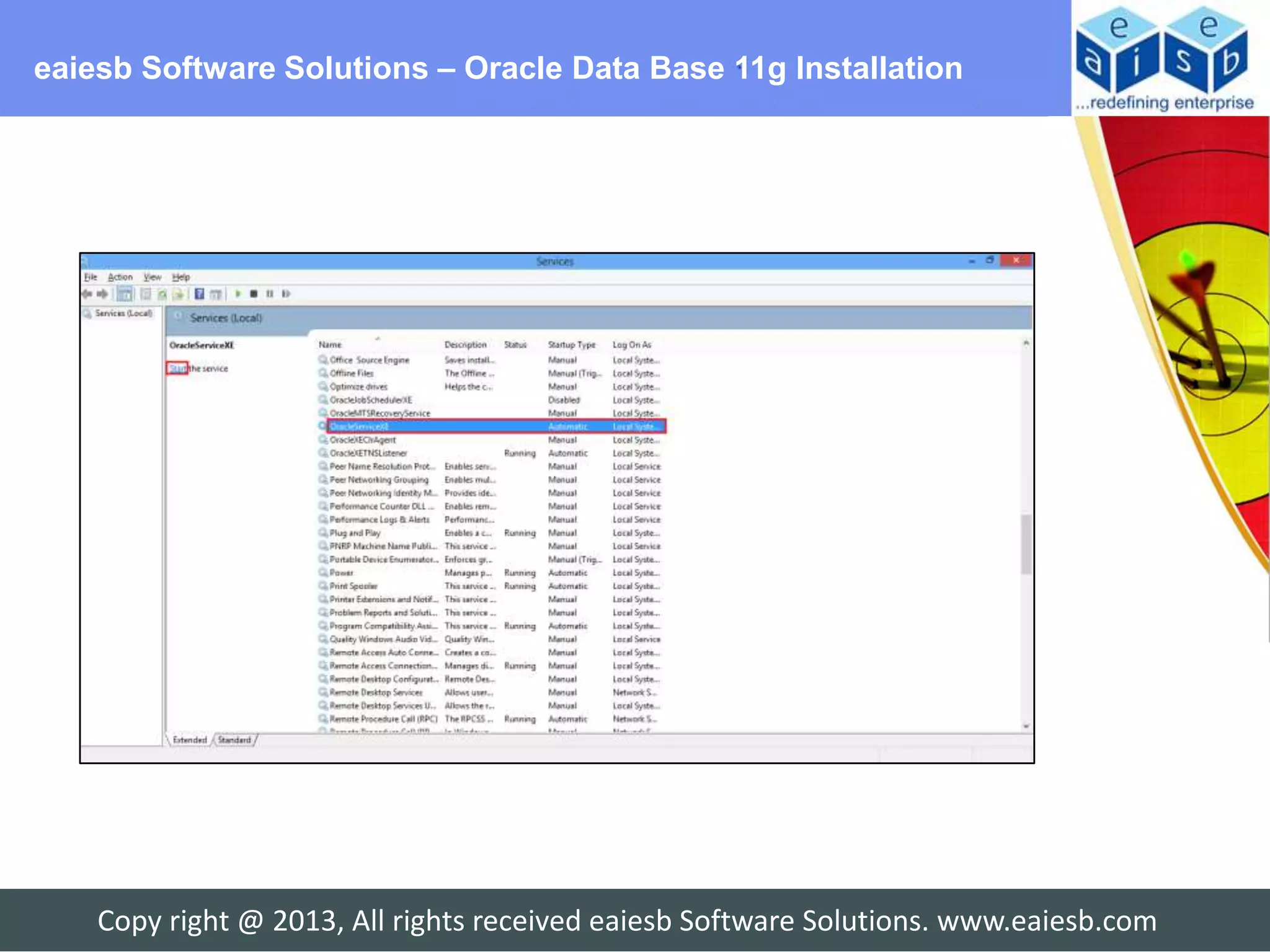Sort by the Startup Type column header

point(572,345)
